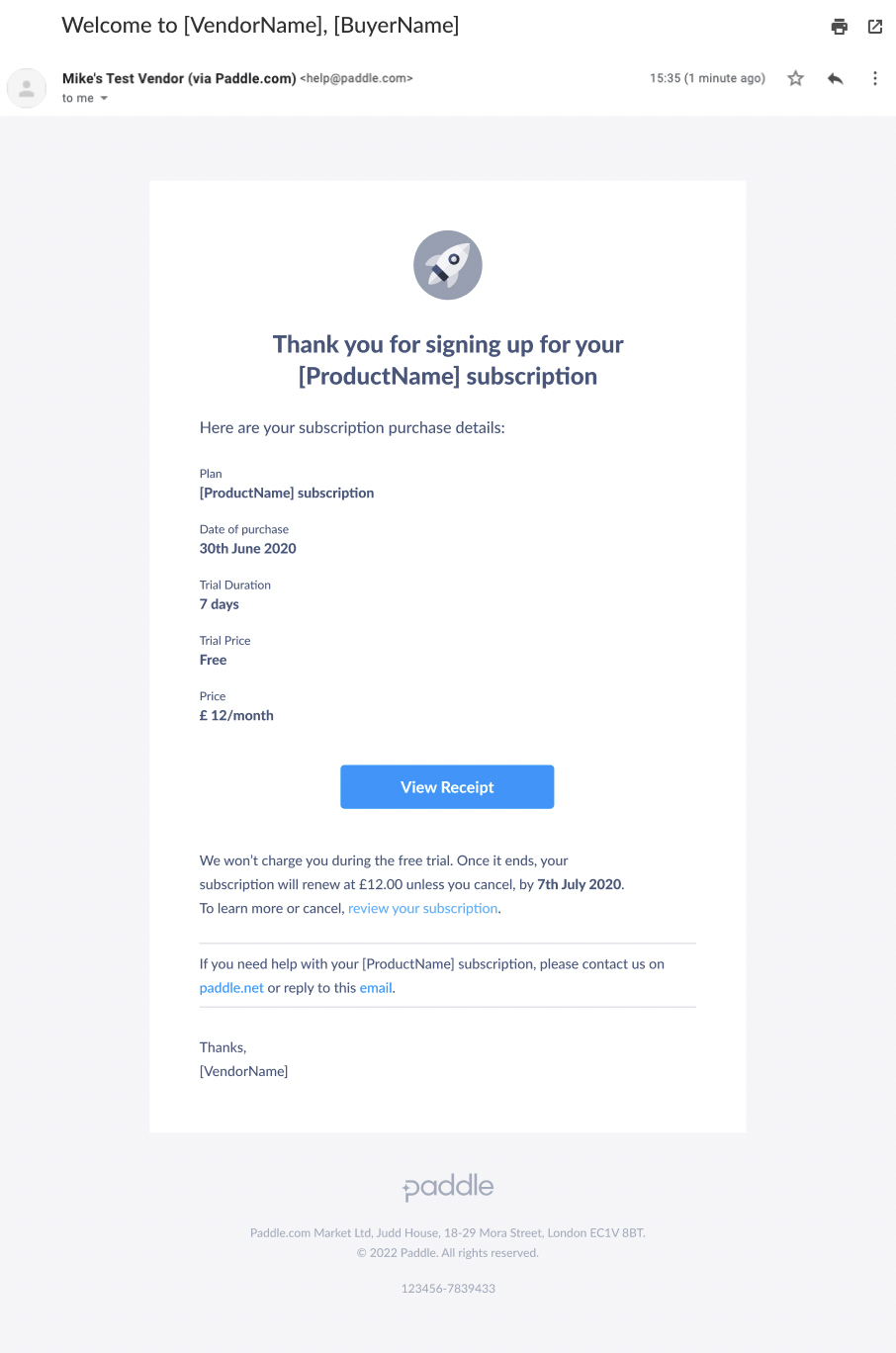Star this email from Mike's Test Vendor

pyautogui.click(x=795, y=78)
